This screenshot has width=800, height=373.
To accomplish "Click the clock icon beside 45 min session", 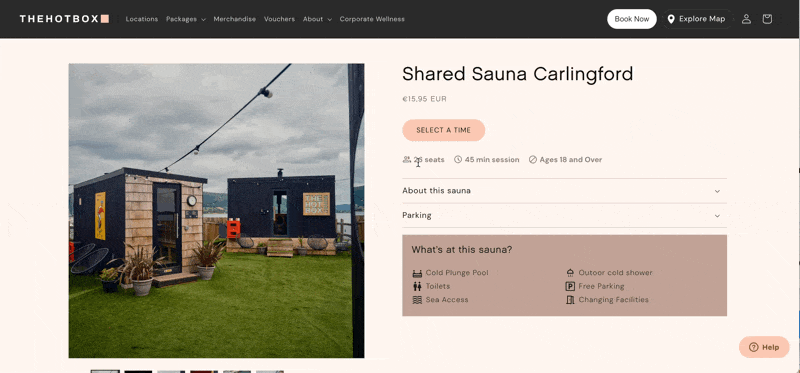I will click(458, 160).
